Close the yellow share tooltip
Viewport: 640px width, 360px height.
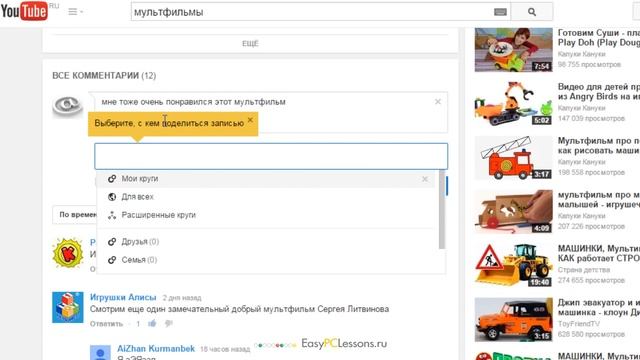[x=250, y=120]
